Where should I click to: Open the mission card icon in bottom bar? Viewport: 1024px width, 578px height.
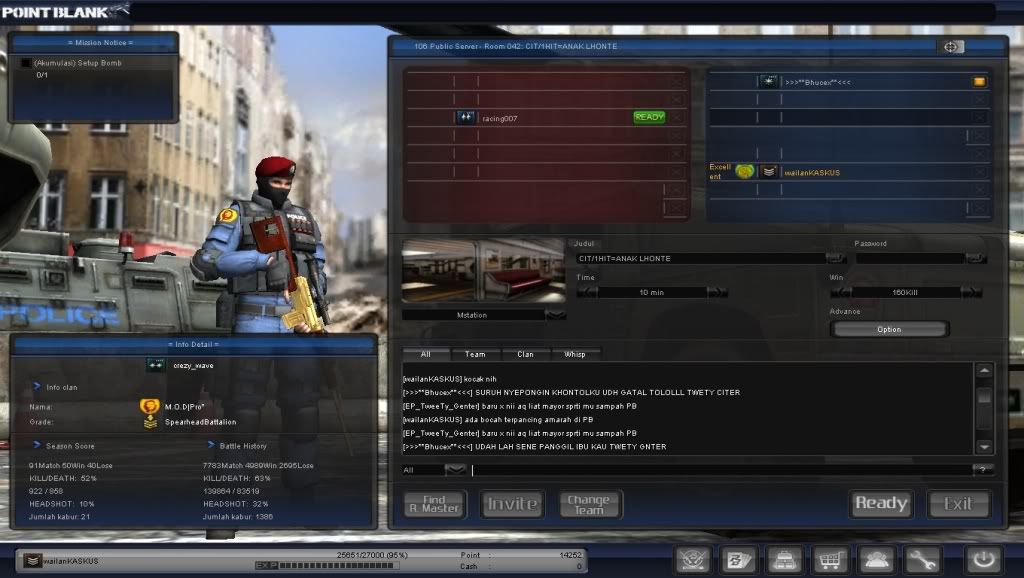point(739,560)
